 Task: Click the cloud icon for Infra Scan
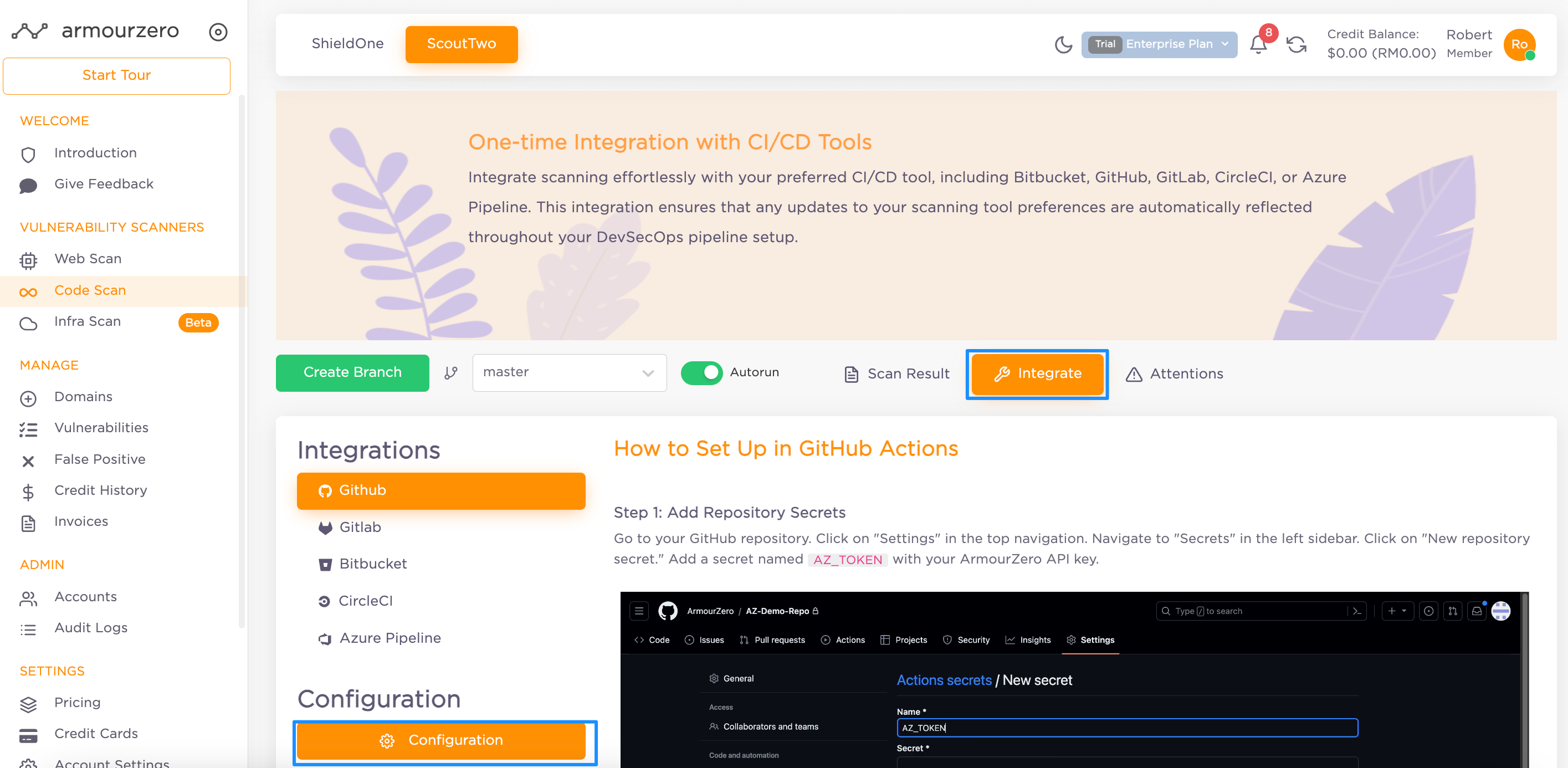tap(28, 323)
